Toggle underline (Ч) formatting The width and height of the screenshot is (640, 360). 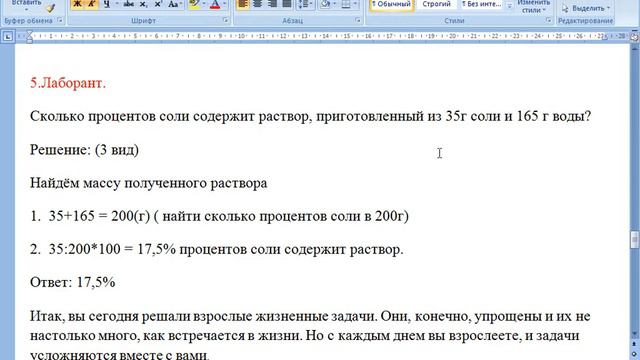[107, 4]
